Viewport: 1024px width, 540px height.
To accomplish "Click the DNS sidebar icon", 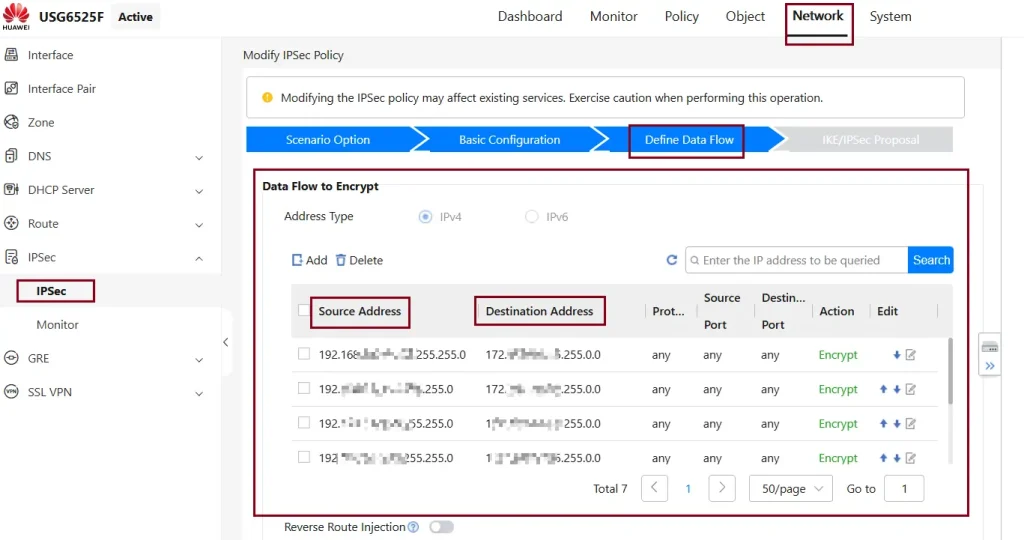I will pyautogui.click(x=11, y=156).
